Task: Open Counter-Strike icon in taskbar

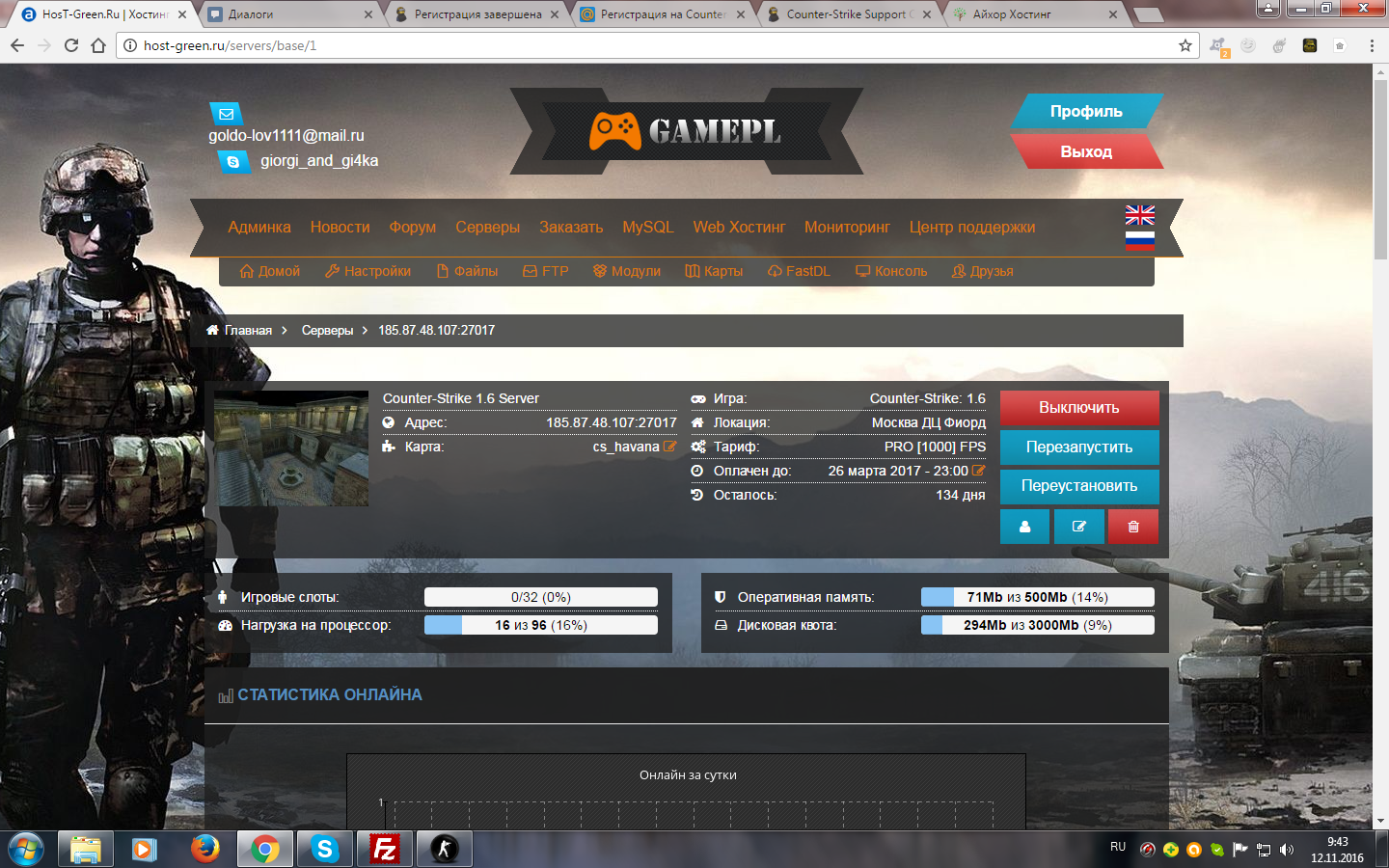Action: 444,849
